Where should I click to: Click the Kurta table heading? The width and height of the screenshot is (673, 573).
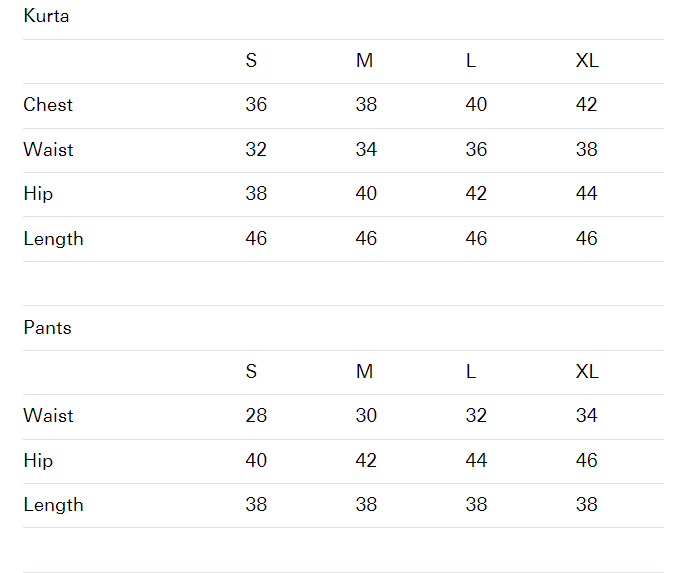pos(46,16)
